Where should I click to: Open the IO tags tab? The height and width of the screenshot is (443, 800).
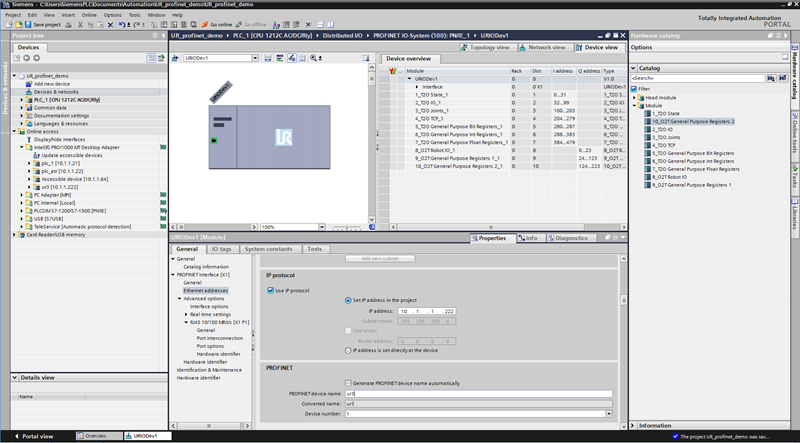click(221, 249)
